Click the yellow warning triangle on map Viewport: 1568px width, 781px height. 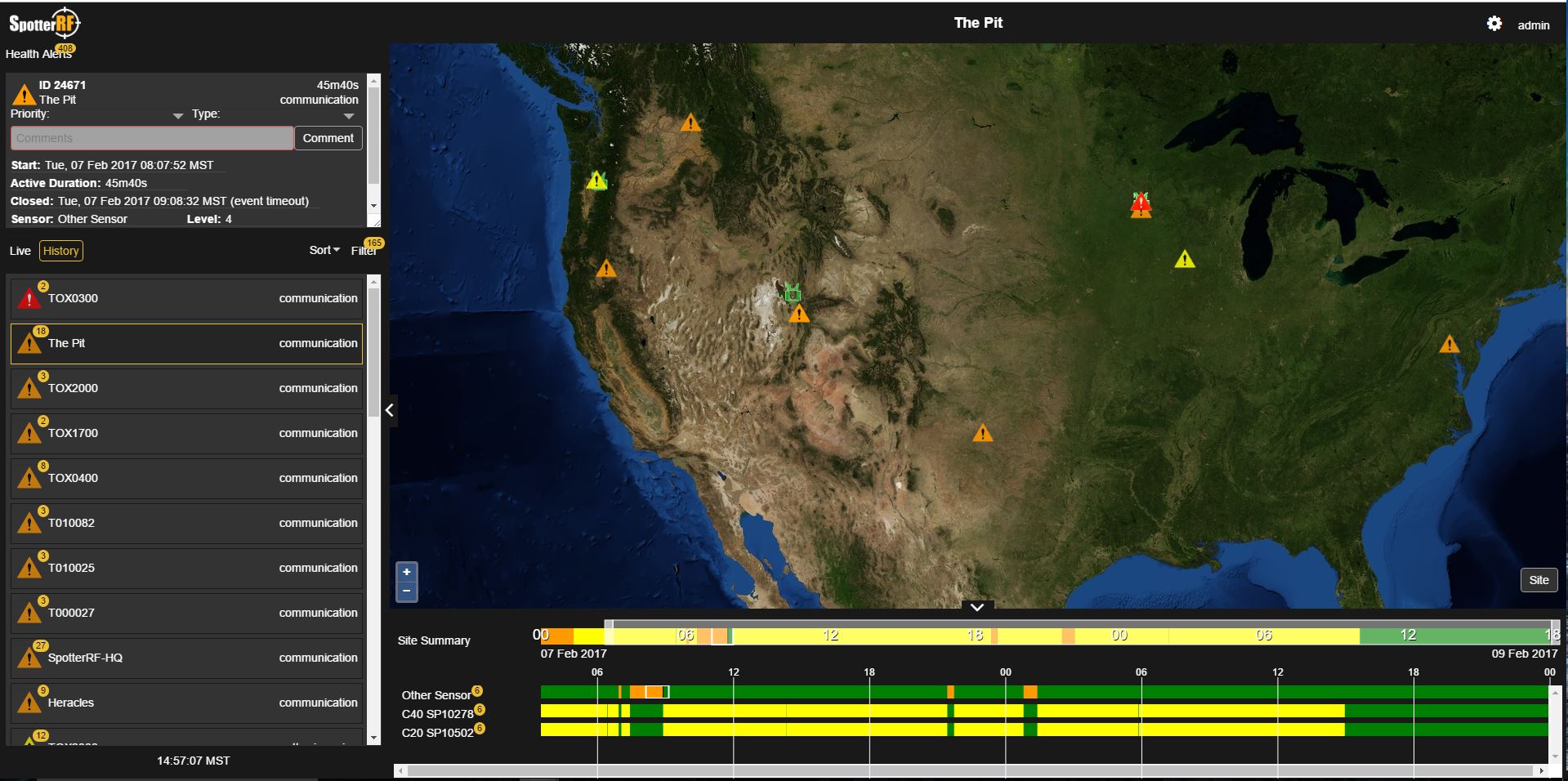pos(1184,260)
